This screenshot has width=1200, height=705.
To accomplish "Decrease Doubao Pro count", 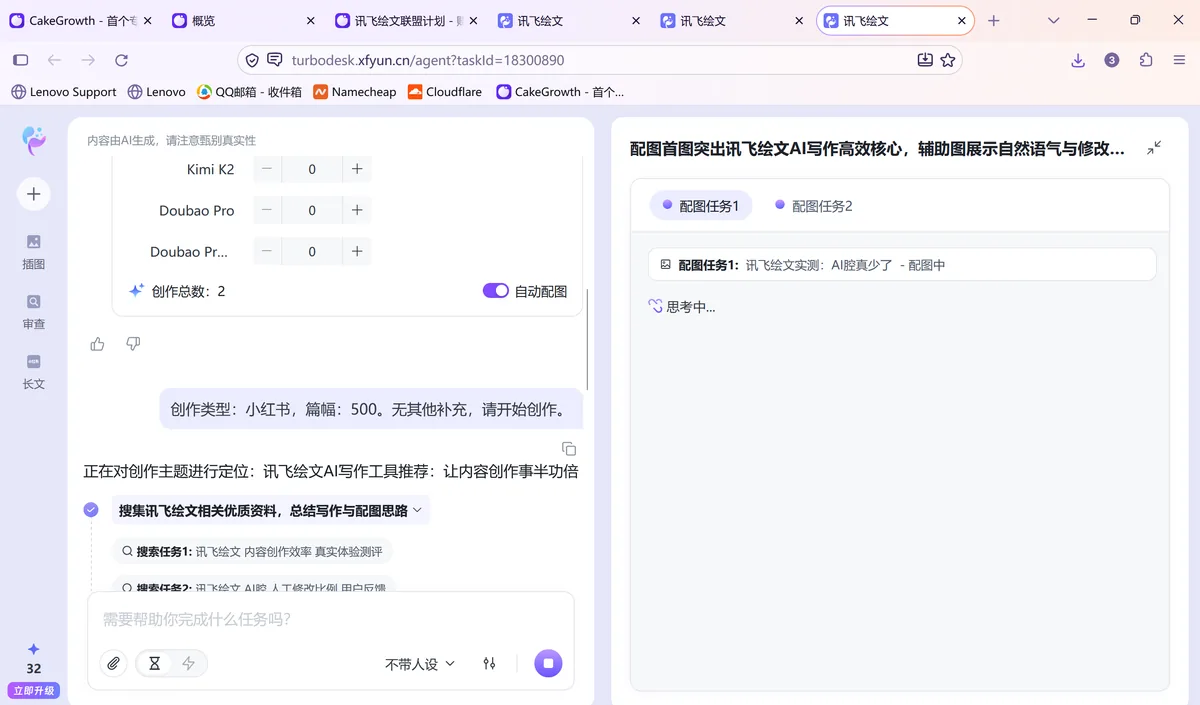I will 267,210.
